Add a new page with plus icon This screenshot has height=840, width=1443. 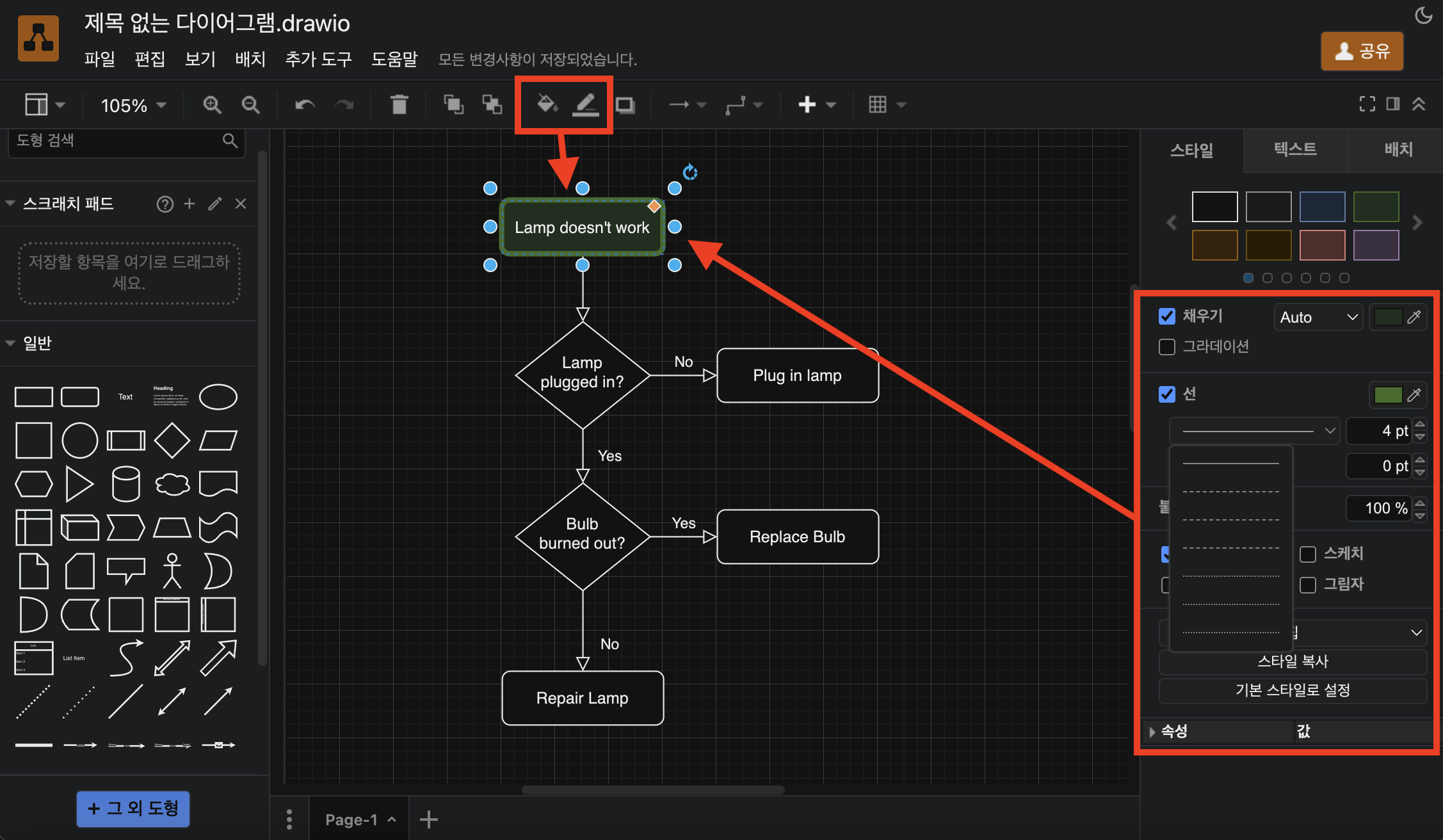coord(428,819)
